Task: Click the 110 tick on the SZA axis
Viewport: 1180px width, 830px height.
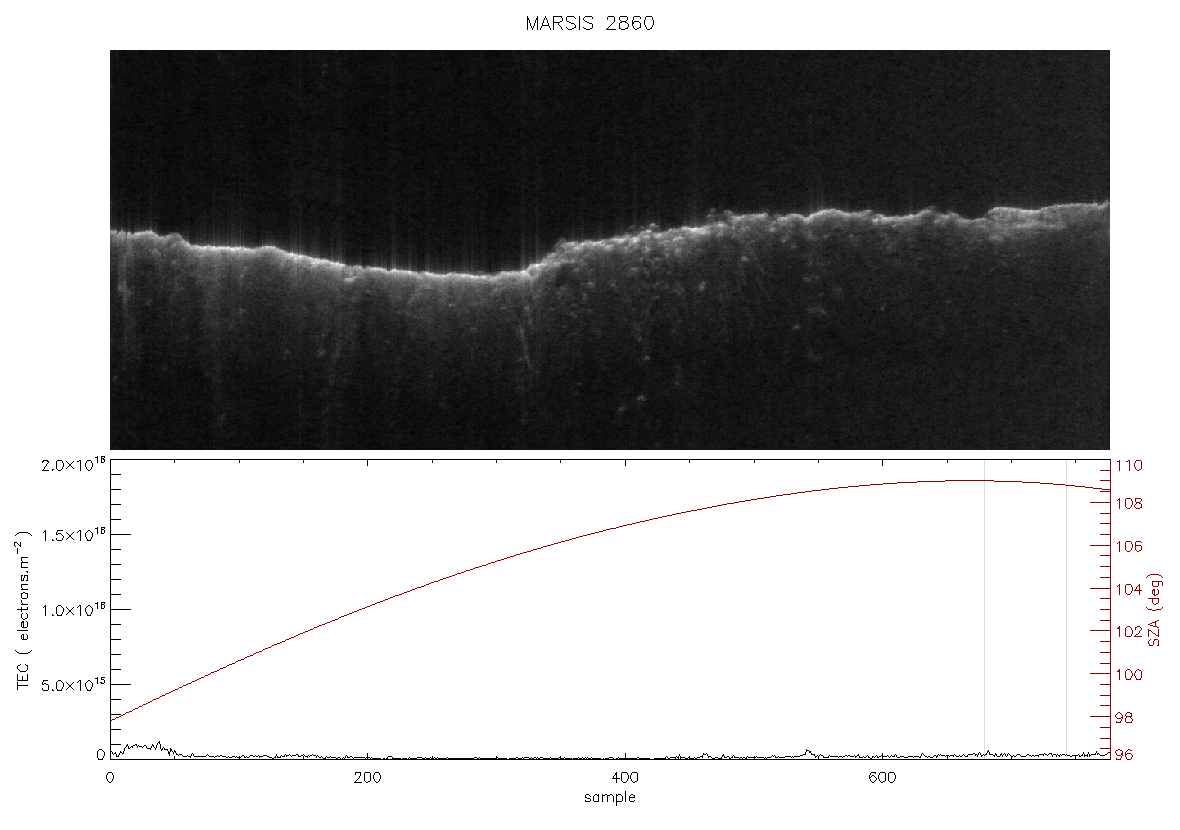Action: 1128,466
